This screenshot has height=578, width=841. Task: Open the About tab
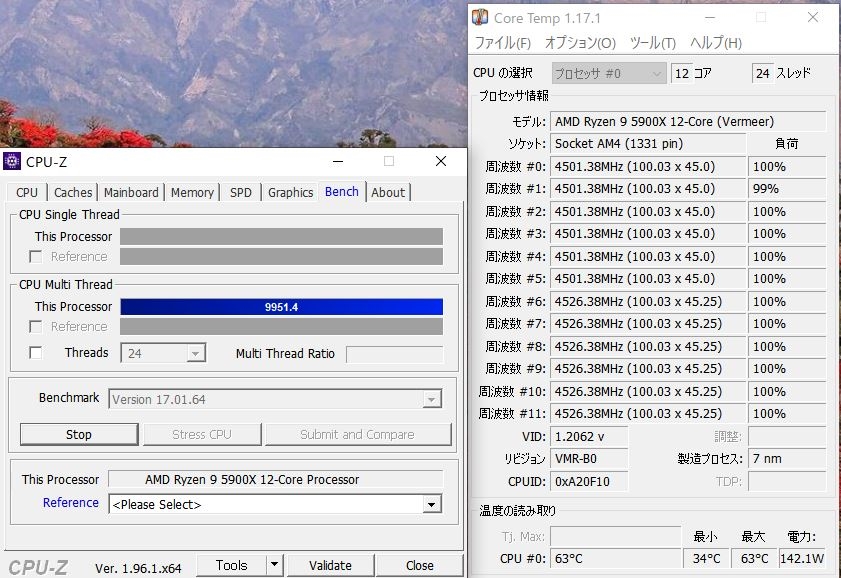point(388,192)
